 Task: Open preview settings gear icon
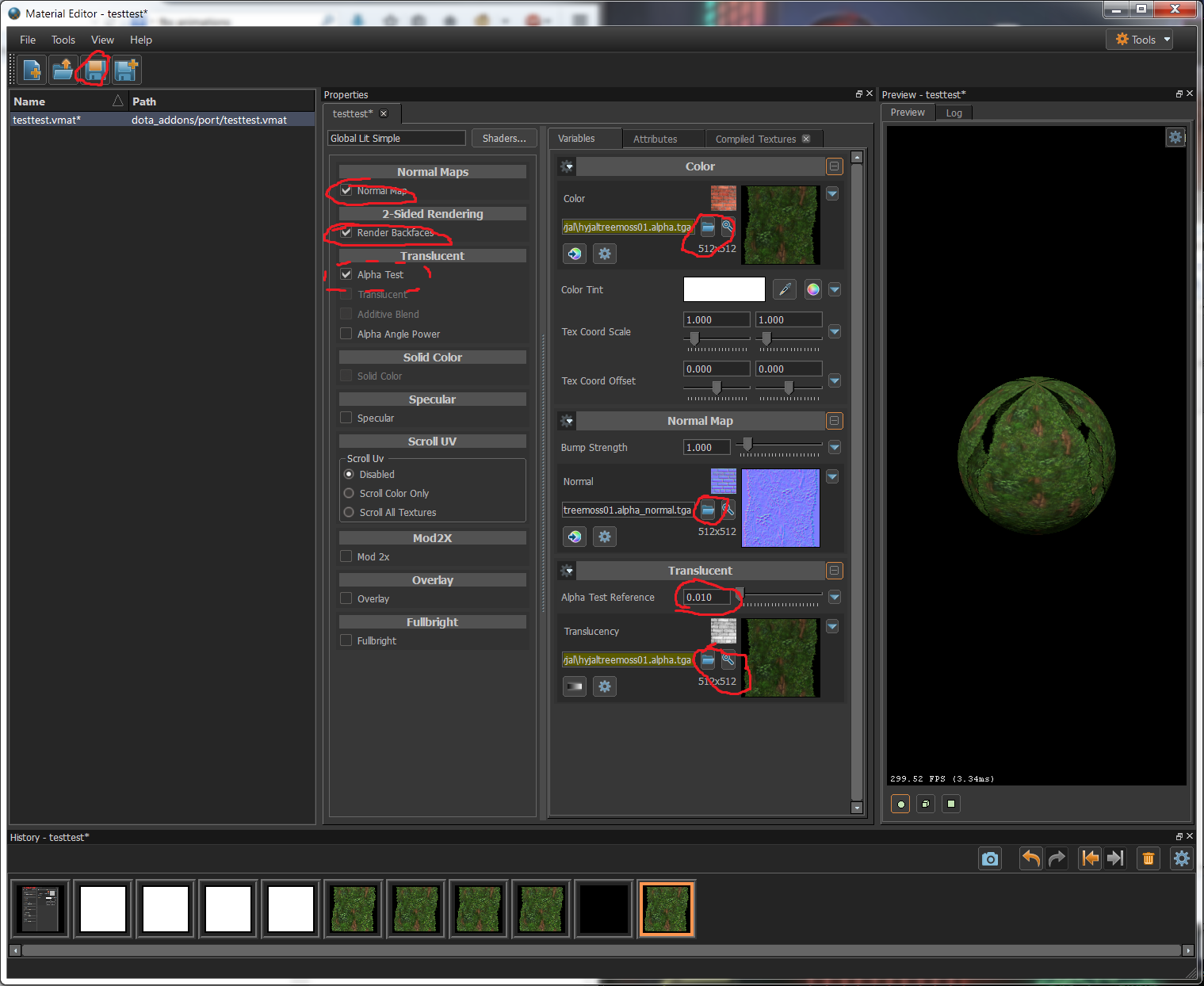[x=1175, y=137]
